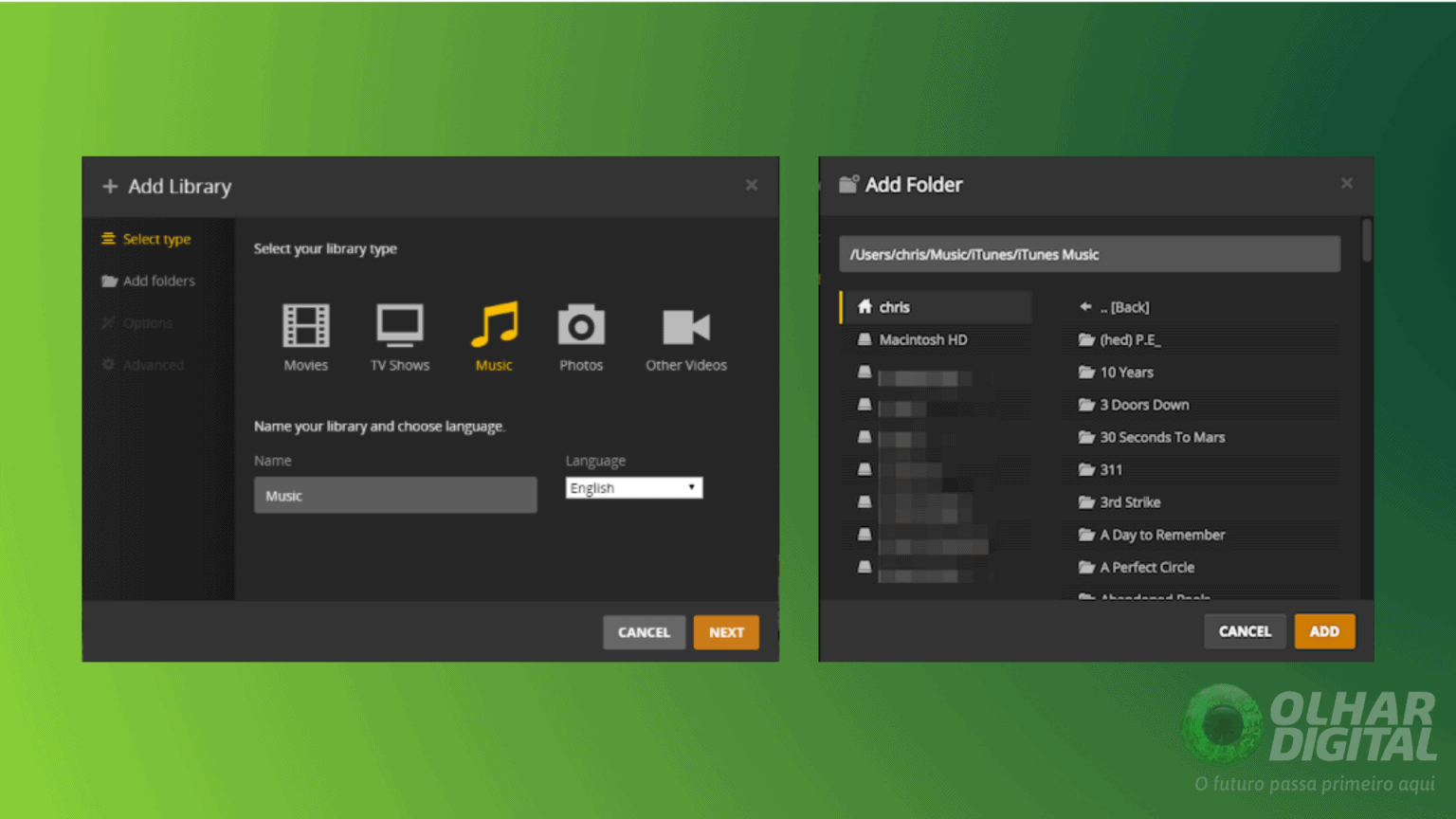The width and height of the screenshot is (1456, 819).
Task: Click Next in Add Library dialog
Action: pyautogui.click(x=726, y=632)
